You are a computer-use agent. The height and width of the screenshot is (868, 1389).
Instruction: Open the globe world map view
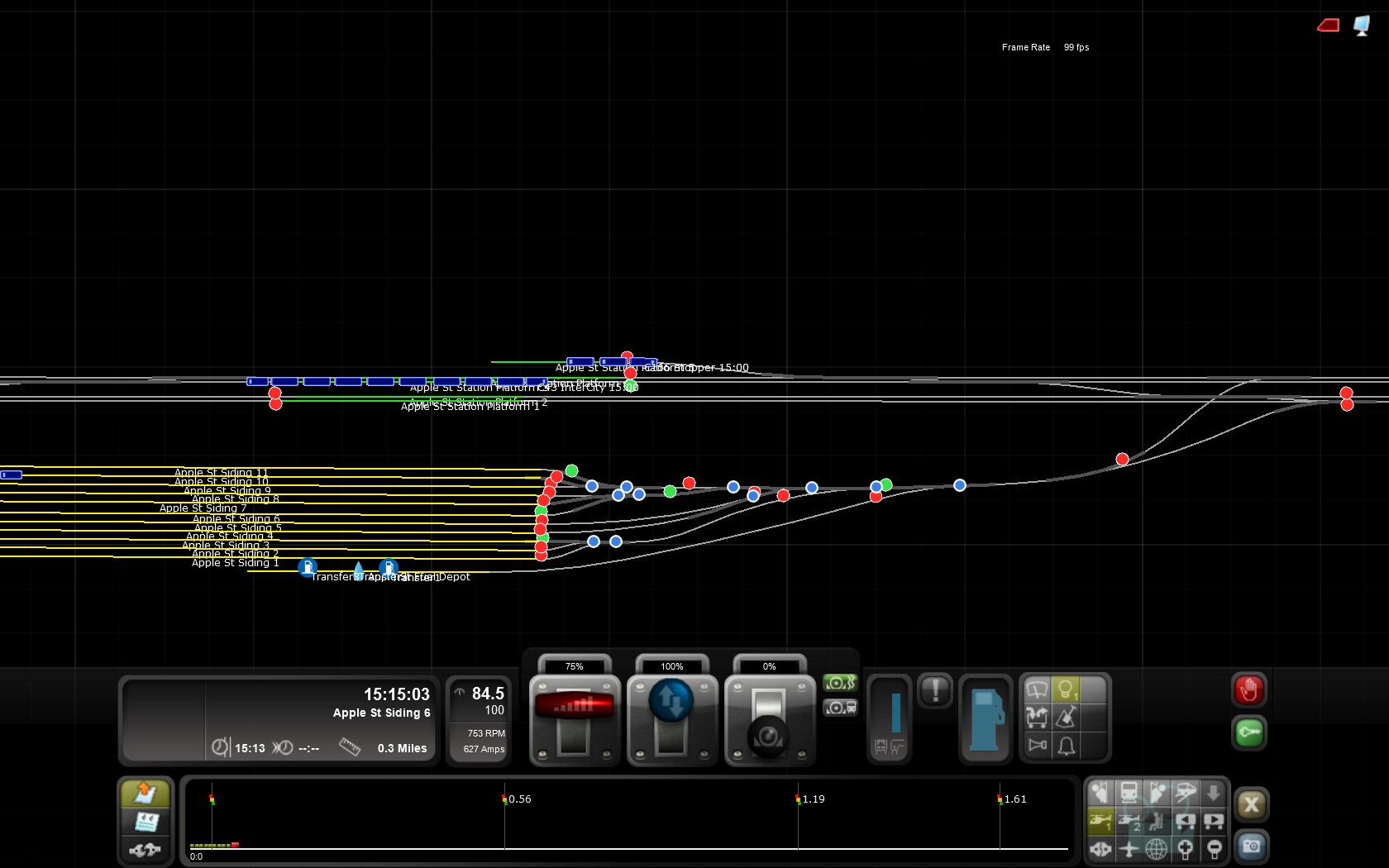coord(1157,848)
